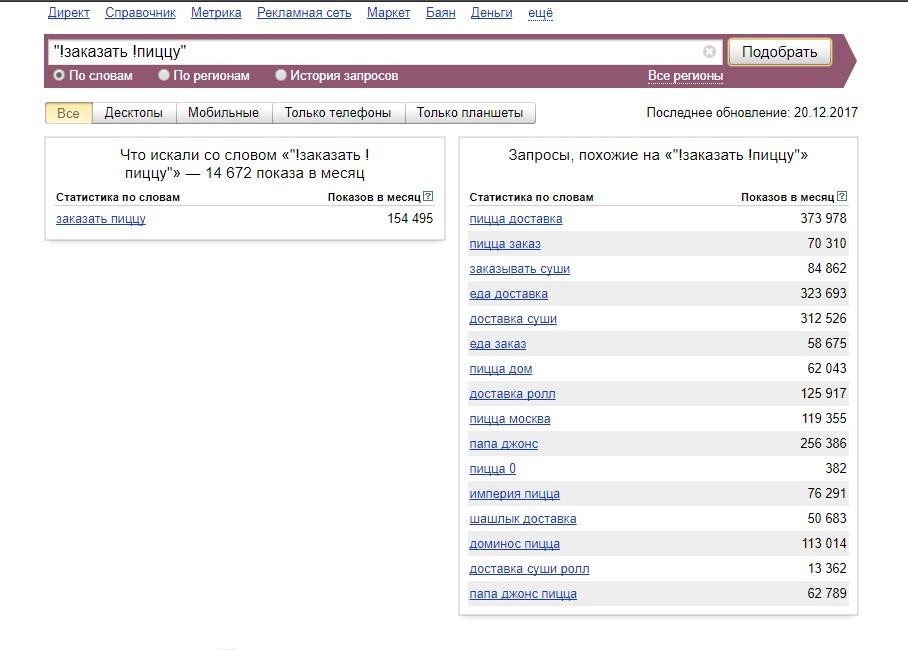This screenshot has height=650, width=908.
Task: Click the 'Что искали со словом' panel heading
Action: pos(244,164)
